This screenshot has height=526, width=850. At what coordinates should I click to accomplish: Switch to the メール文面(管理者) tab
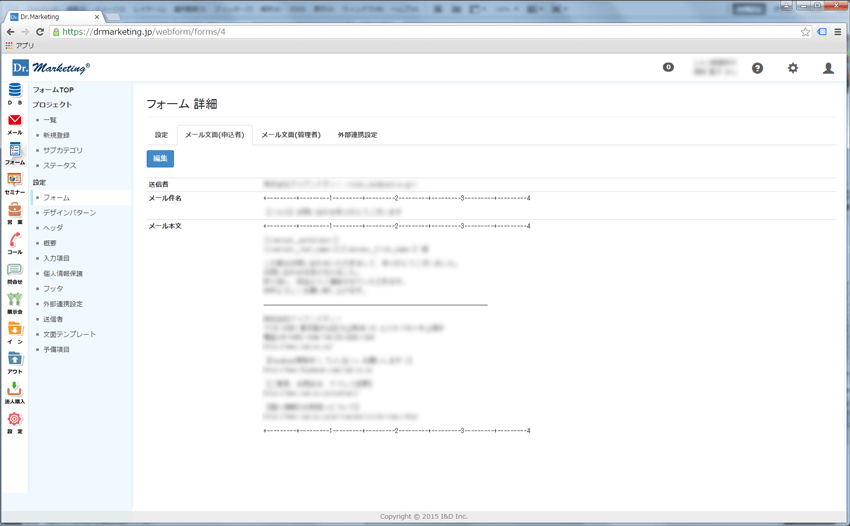pos(290,135)
